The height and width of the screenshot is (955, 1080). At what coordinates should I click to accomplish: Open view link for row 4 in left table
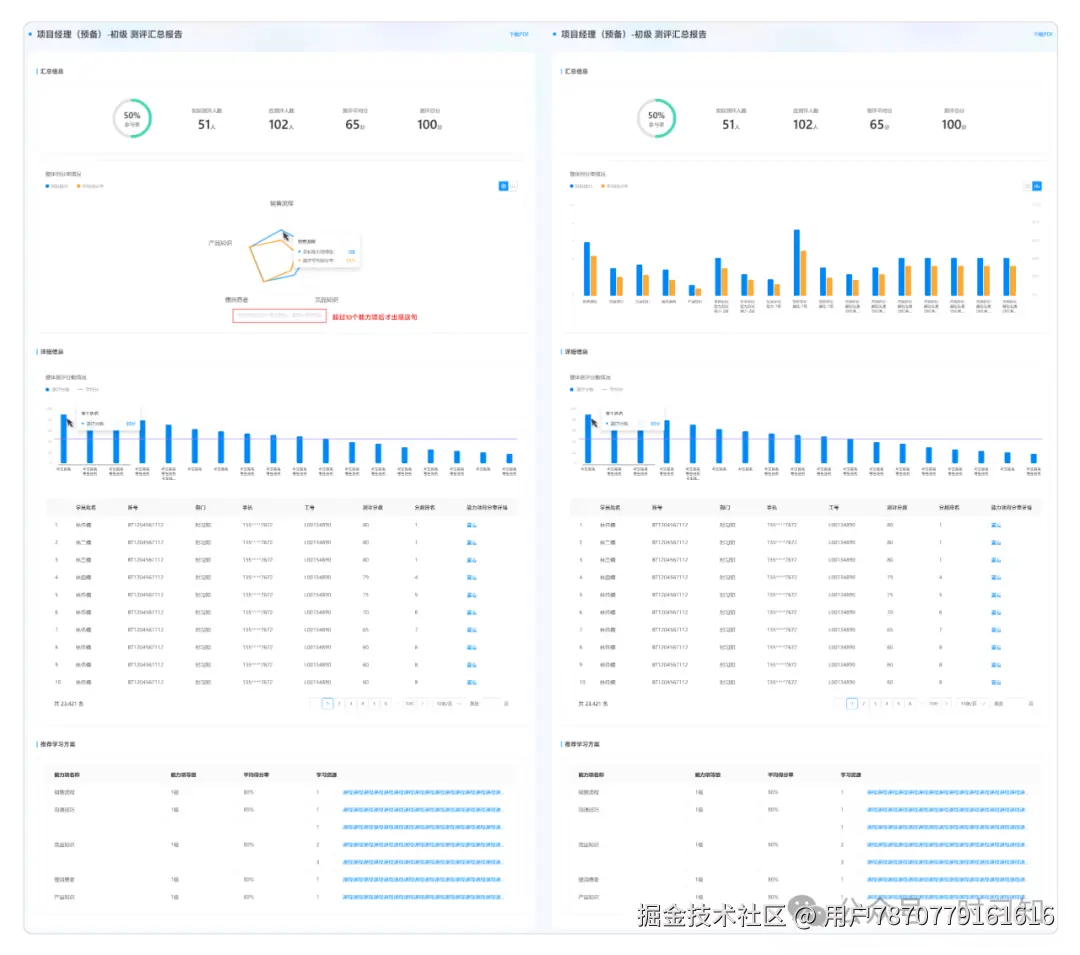tap(472, 578)
